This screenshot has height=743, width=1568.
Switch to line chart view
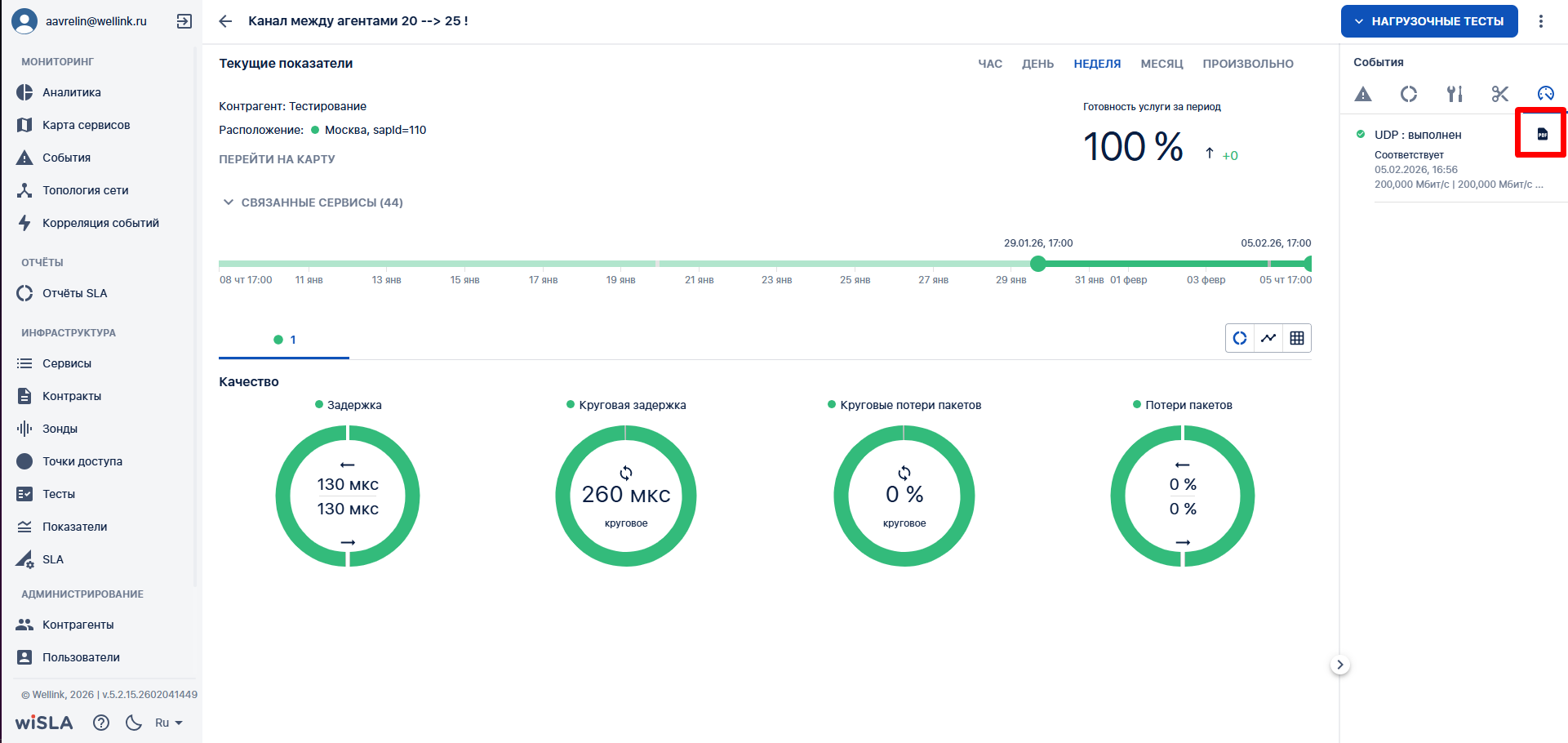(1268, 338)
